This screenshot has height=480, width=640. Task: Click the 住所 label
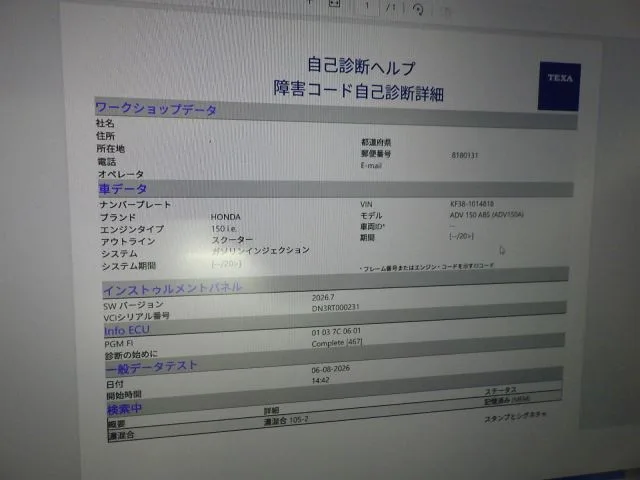pos(106,136)
